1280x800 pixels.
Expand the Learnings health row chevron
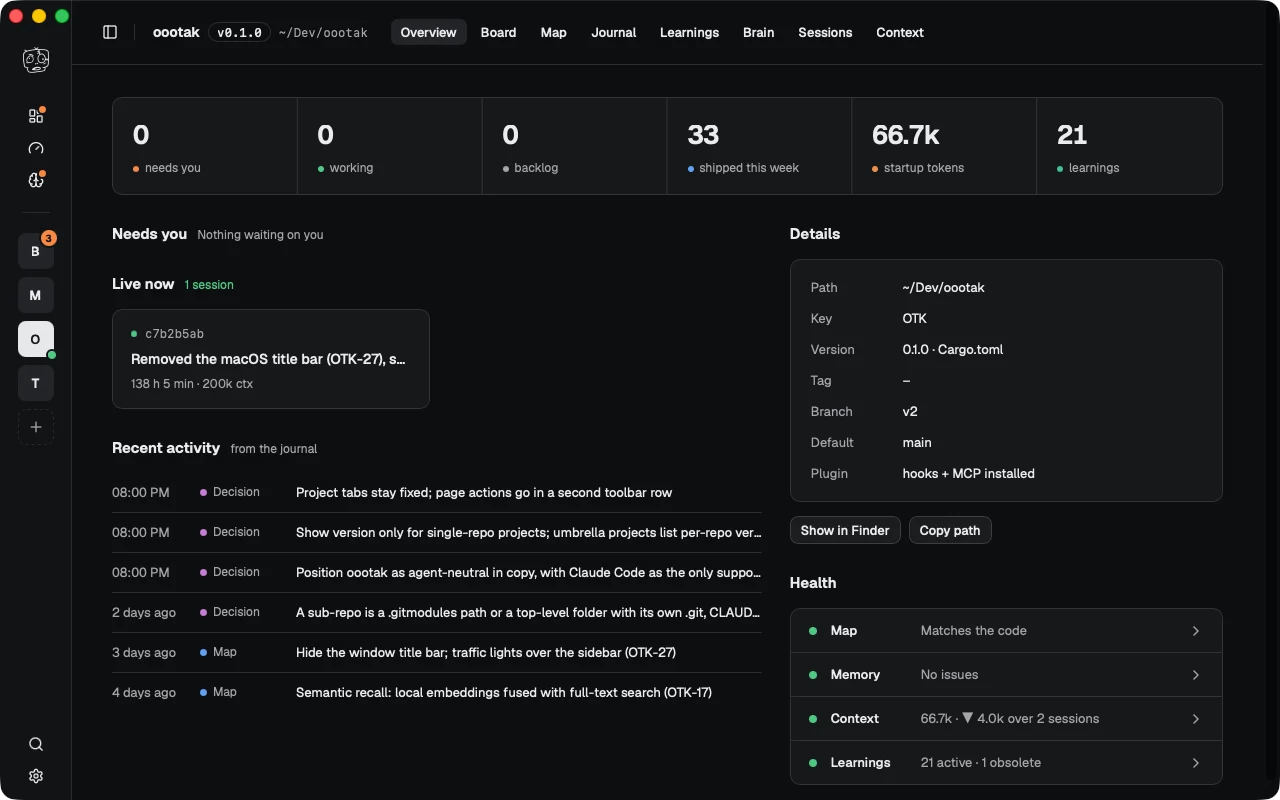click(1196, 763)
